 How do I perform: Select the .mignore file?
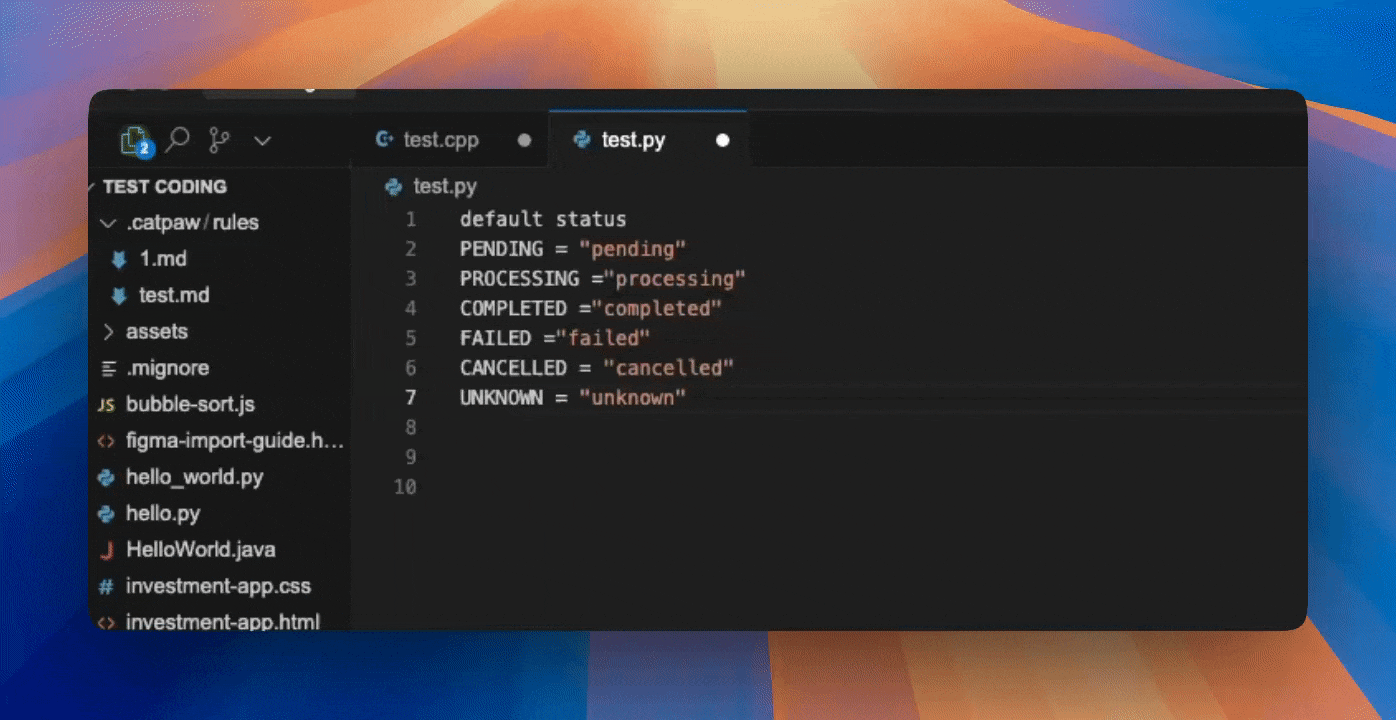[x=167, y=368]
